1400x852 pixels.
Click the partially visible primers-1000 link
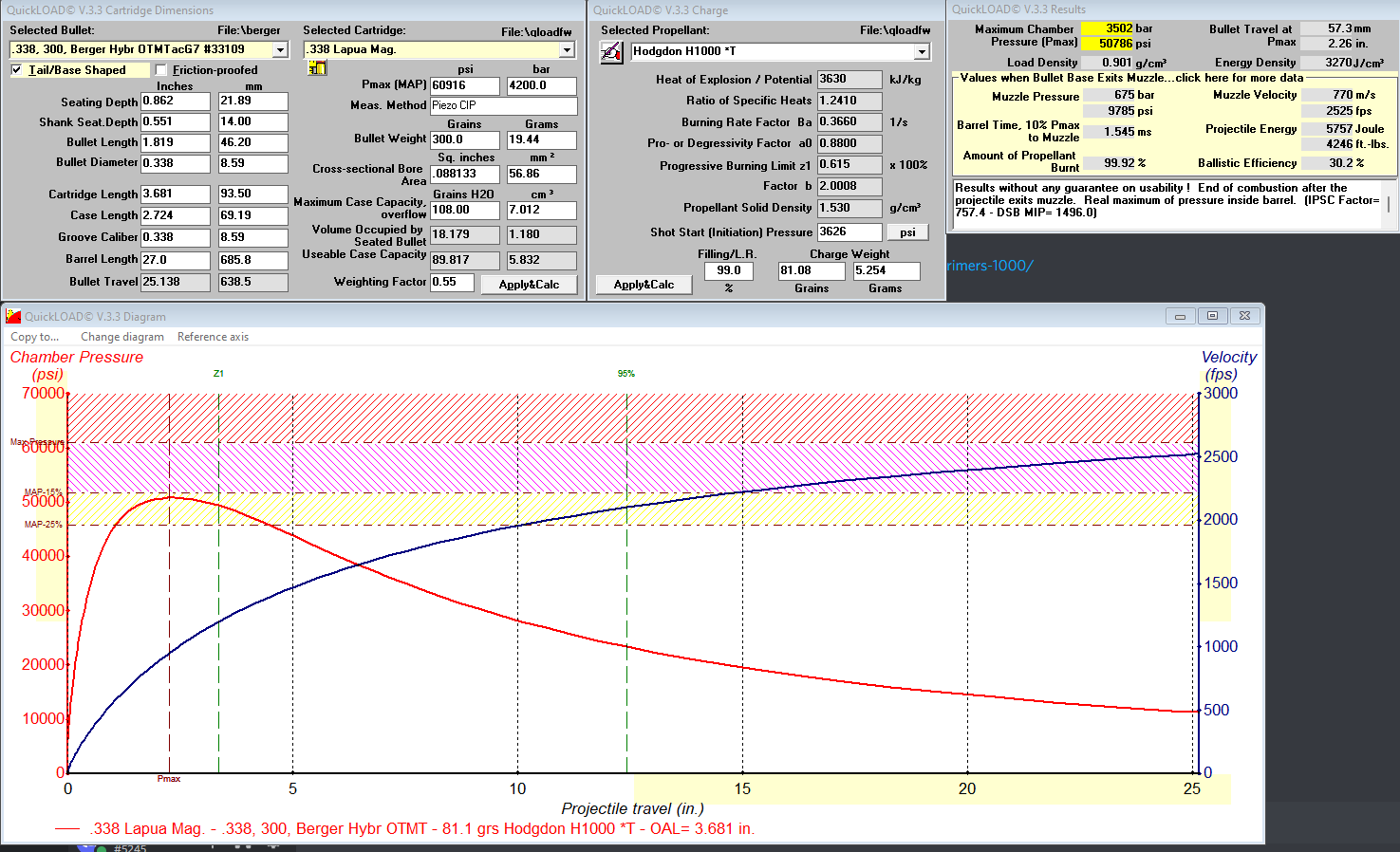[x=989, y=266]
